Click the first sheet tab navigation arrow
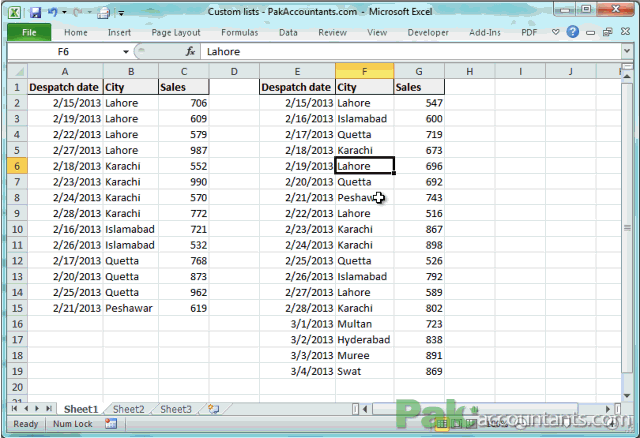The width and height of the screenshot is (640, 438). pos(14,409)
